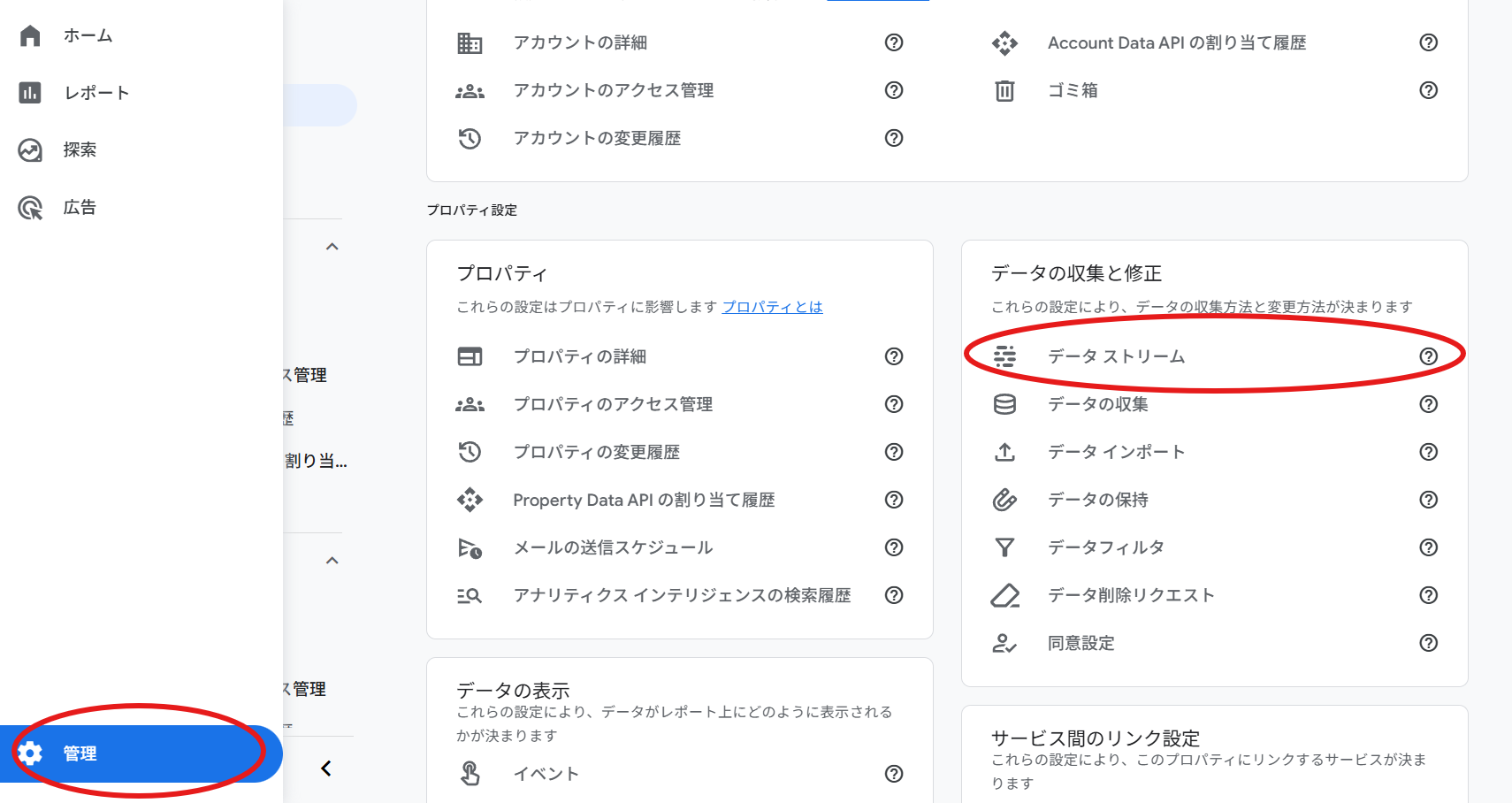1512x803 pixels.
Task: Select レポート in the navigation menu
Action: click(96, 93)
